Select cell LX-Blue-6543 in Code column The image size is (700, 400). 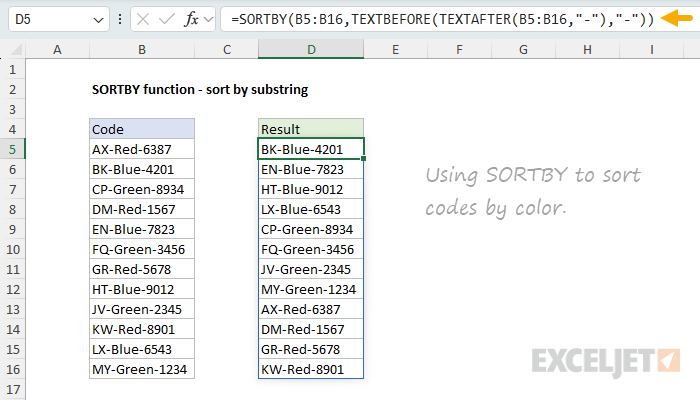142,349
